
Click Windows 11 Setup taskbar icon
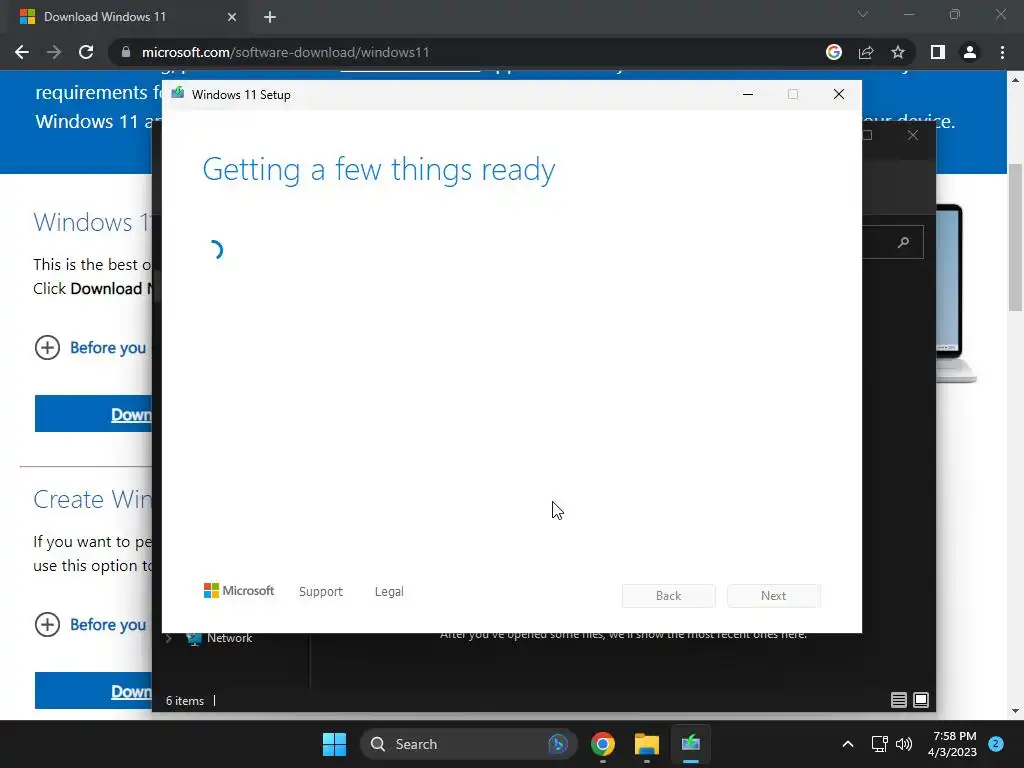pyautogui.click(x=690, y=744)
